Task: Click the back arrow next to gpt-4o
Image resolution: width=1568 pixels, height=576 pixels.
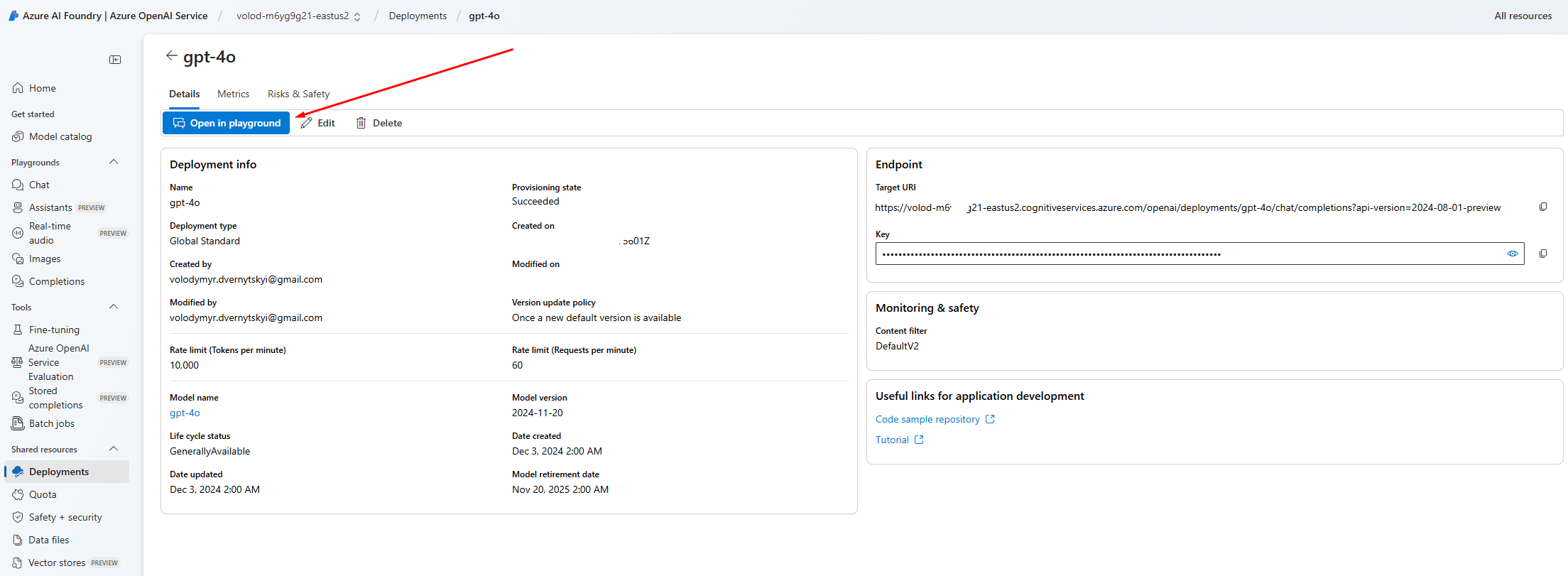Action: pos(171,55)
